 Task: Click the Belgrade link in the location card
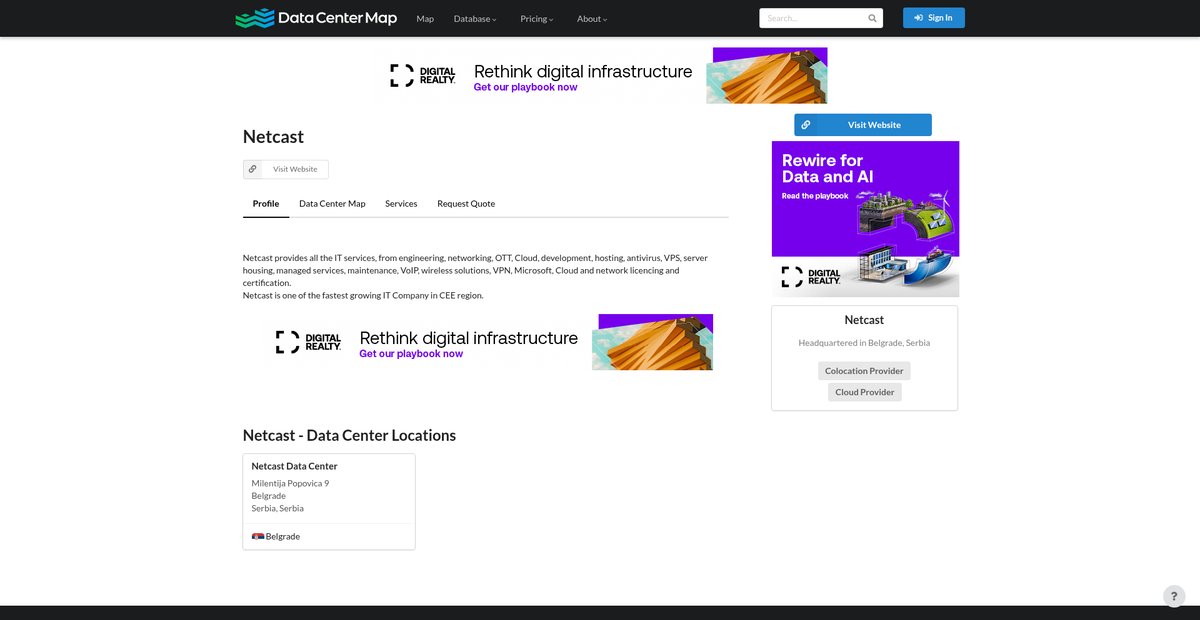[283, 537]
